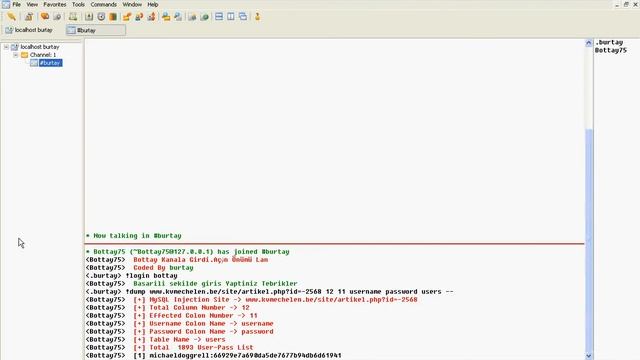Screen dimensions: 640x360
Task: Click the DCC Chat toolbar icon
Action: [139, 17]
